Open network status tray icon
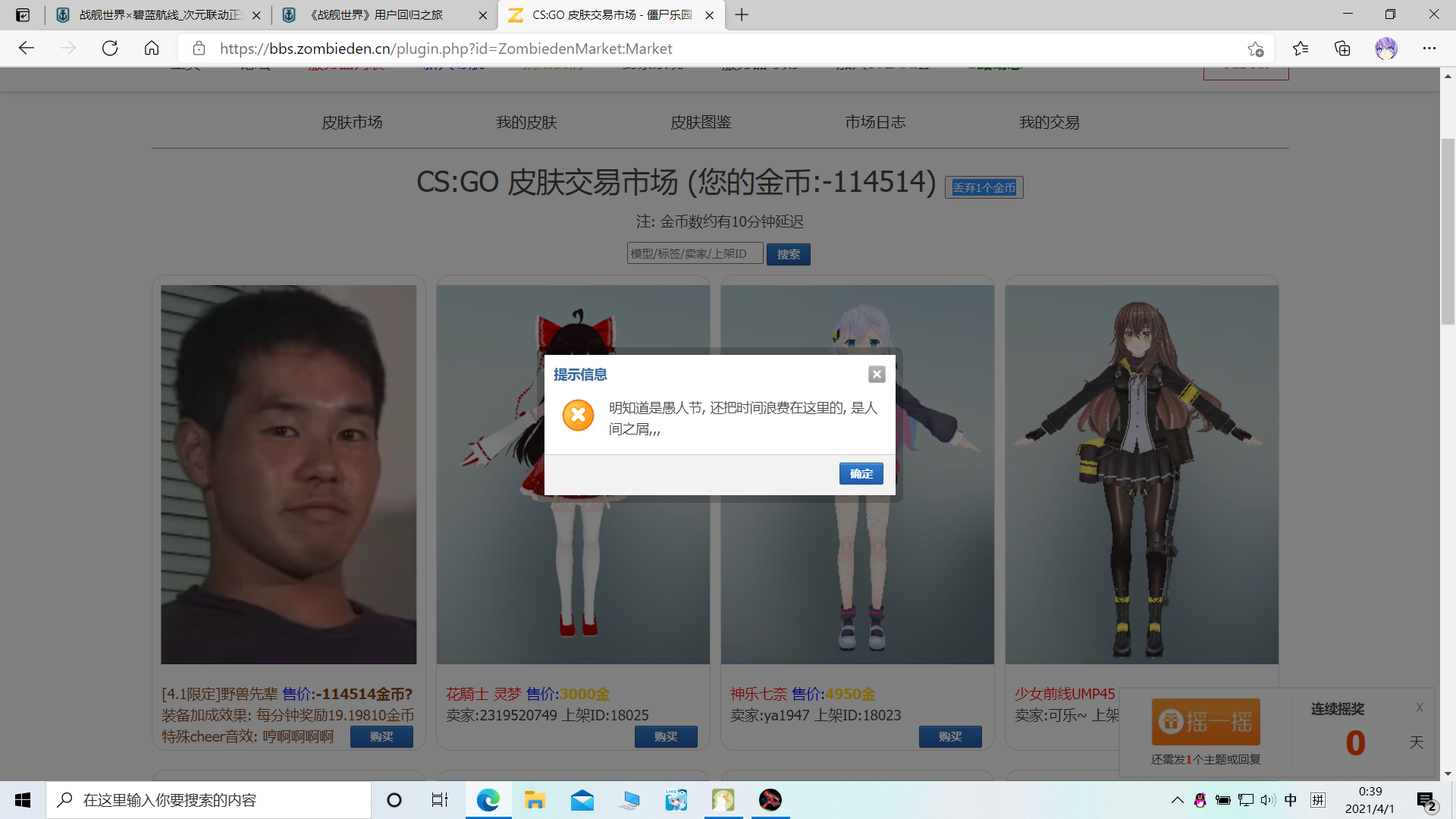The height and width of the screenshot is (819, 1456). (x=1245, y=800)
